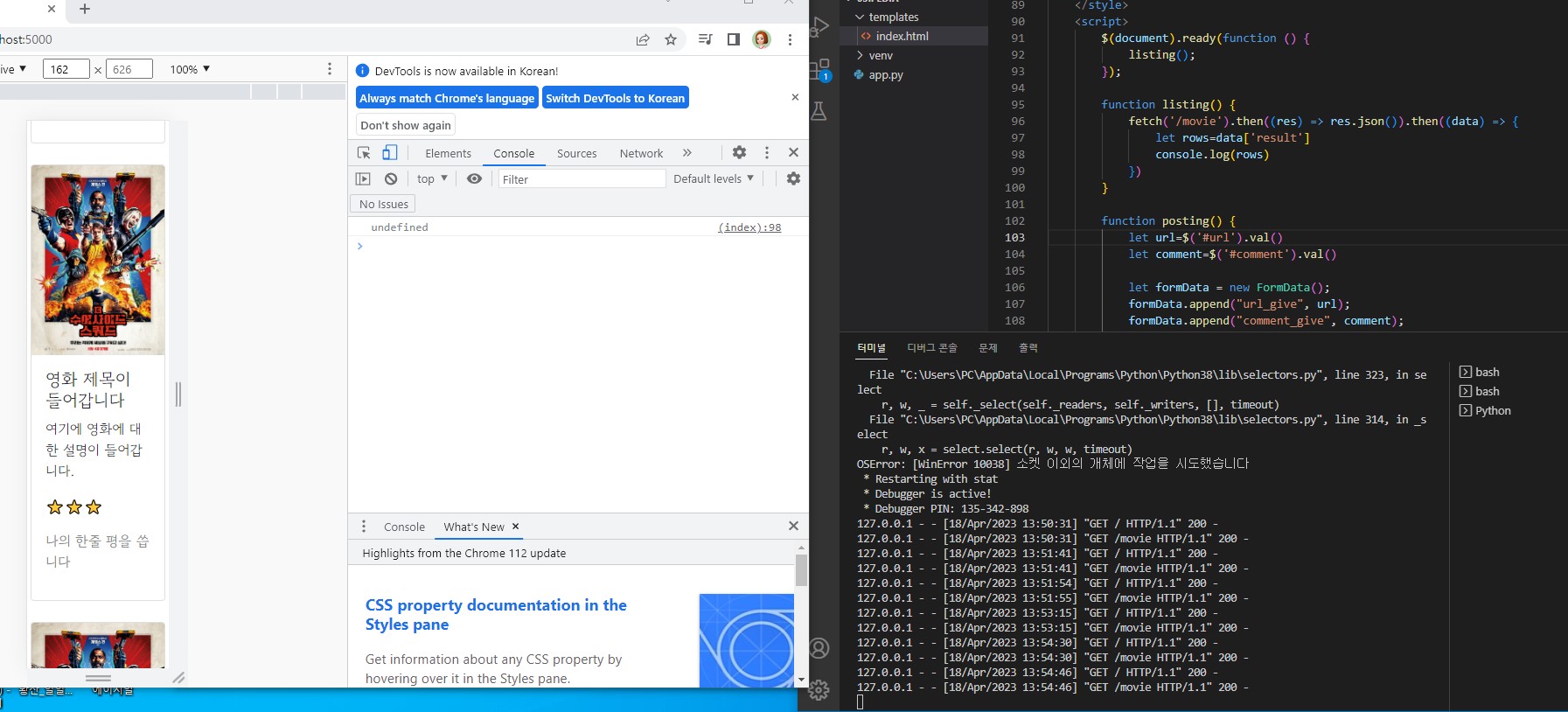Open a new Chrome tab
Image resolution: width=1568 pixels, height=712 pixels.
[x=85, y=9]
